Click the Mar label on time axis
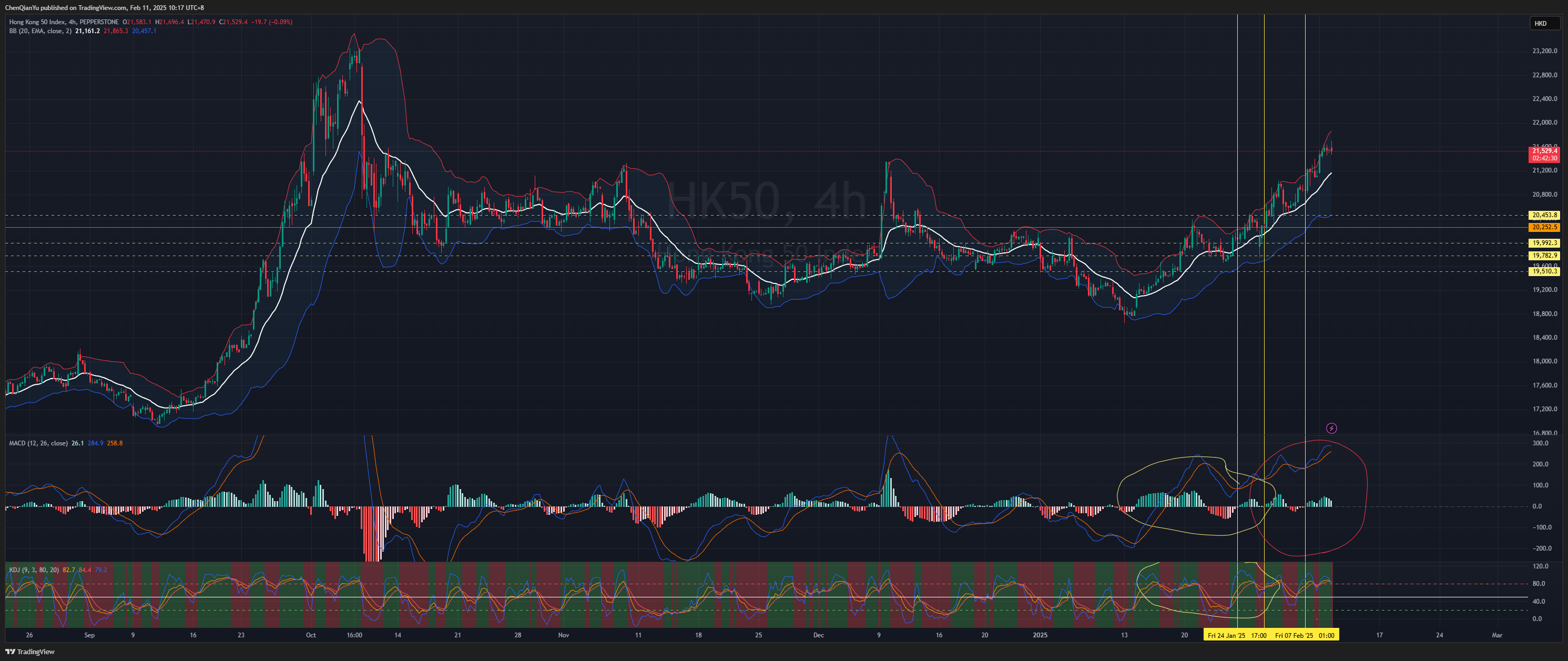 1497,635
